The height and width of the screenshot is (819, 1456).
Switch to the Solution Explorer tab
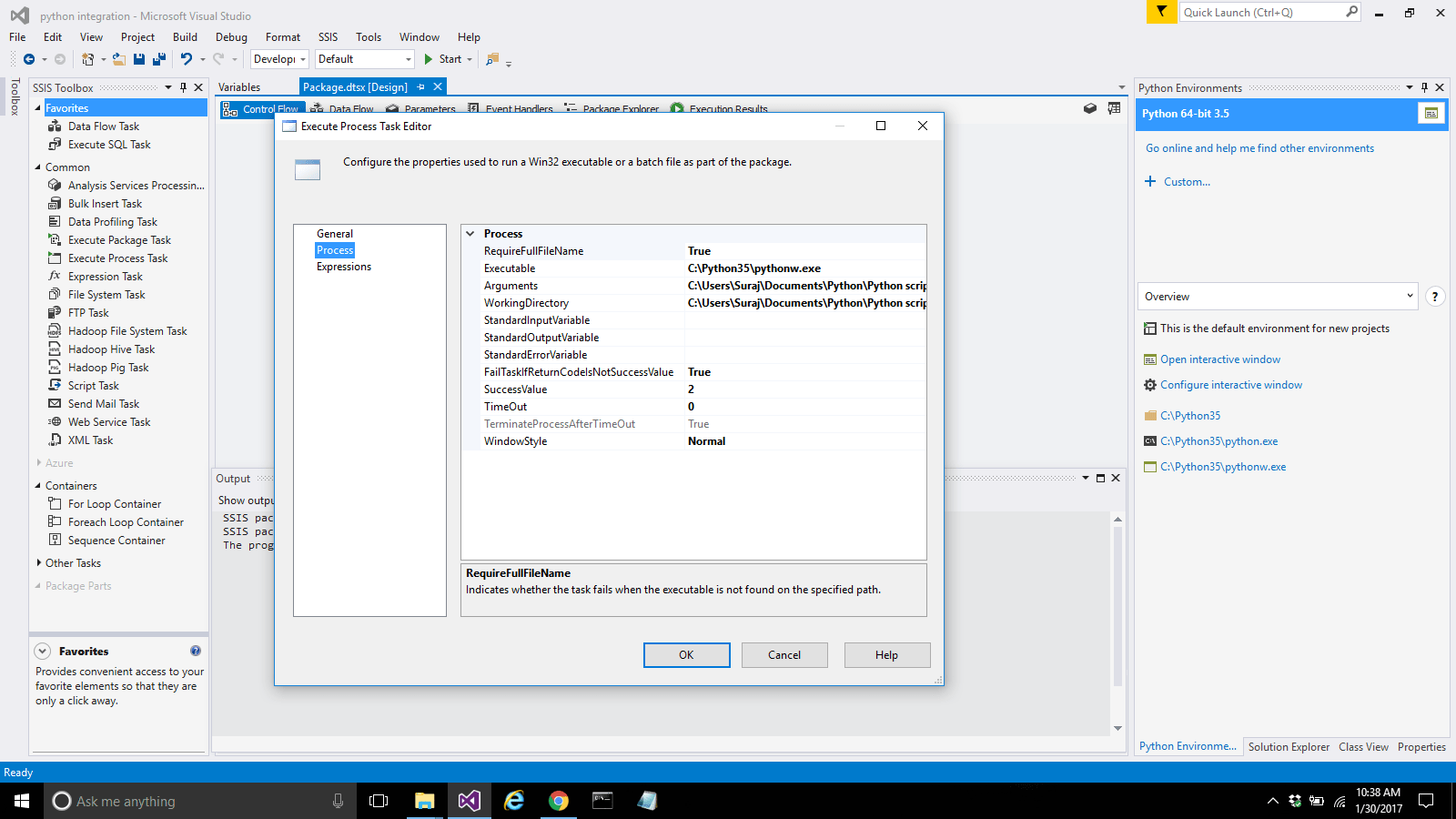tap(1289, 747)
